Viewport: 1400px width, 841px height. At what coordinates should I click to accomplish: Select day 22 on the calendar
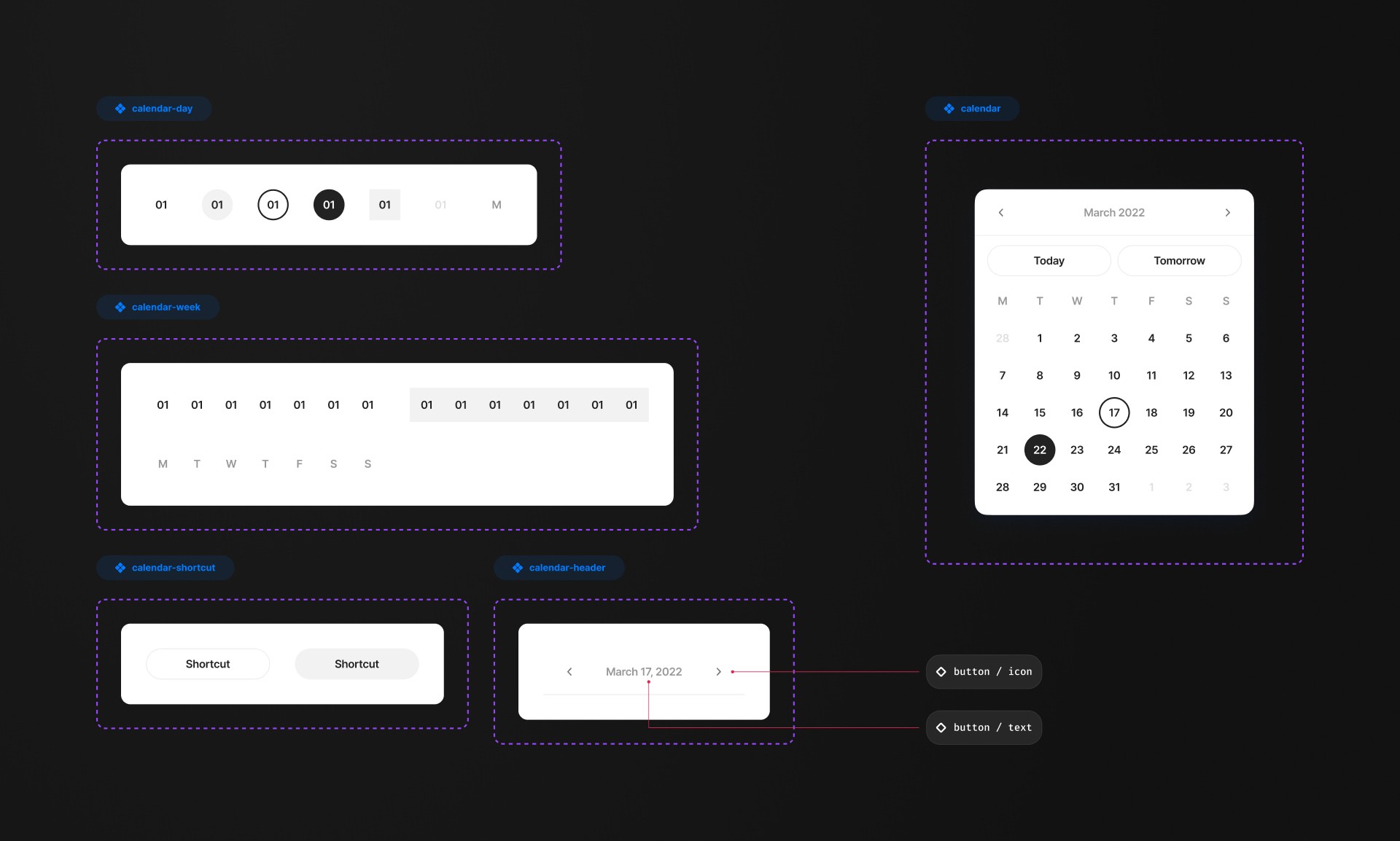[1040, 449]
